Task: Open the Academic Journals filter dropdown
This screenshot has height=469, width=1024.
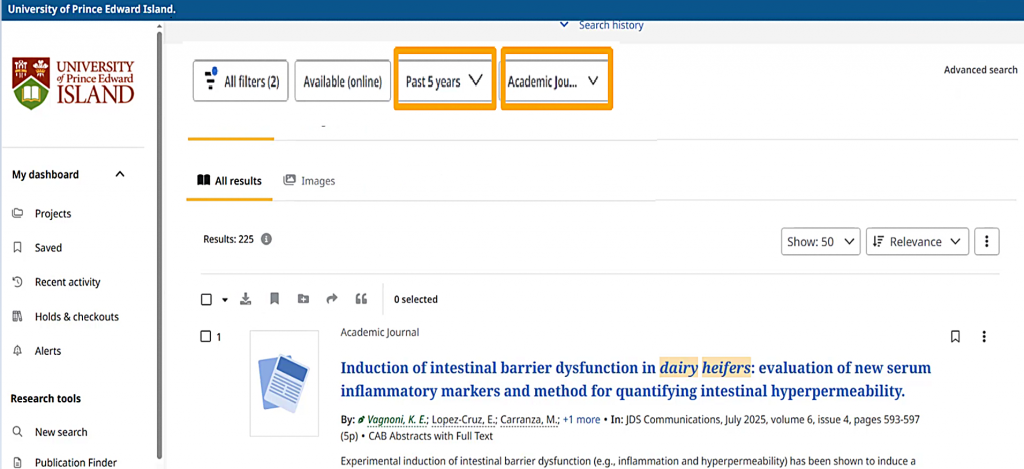Action: click(x=556, y=82)
